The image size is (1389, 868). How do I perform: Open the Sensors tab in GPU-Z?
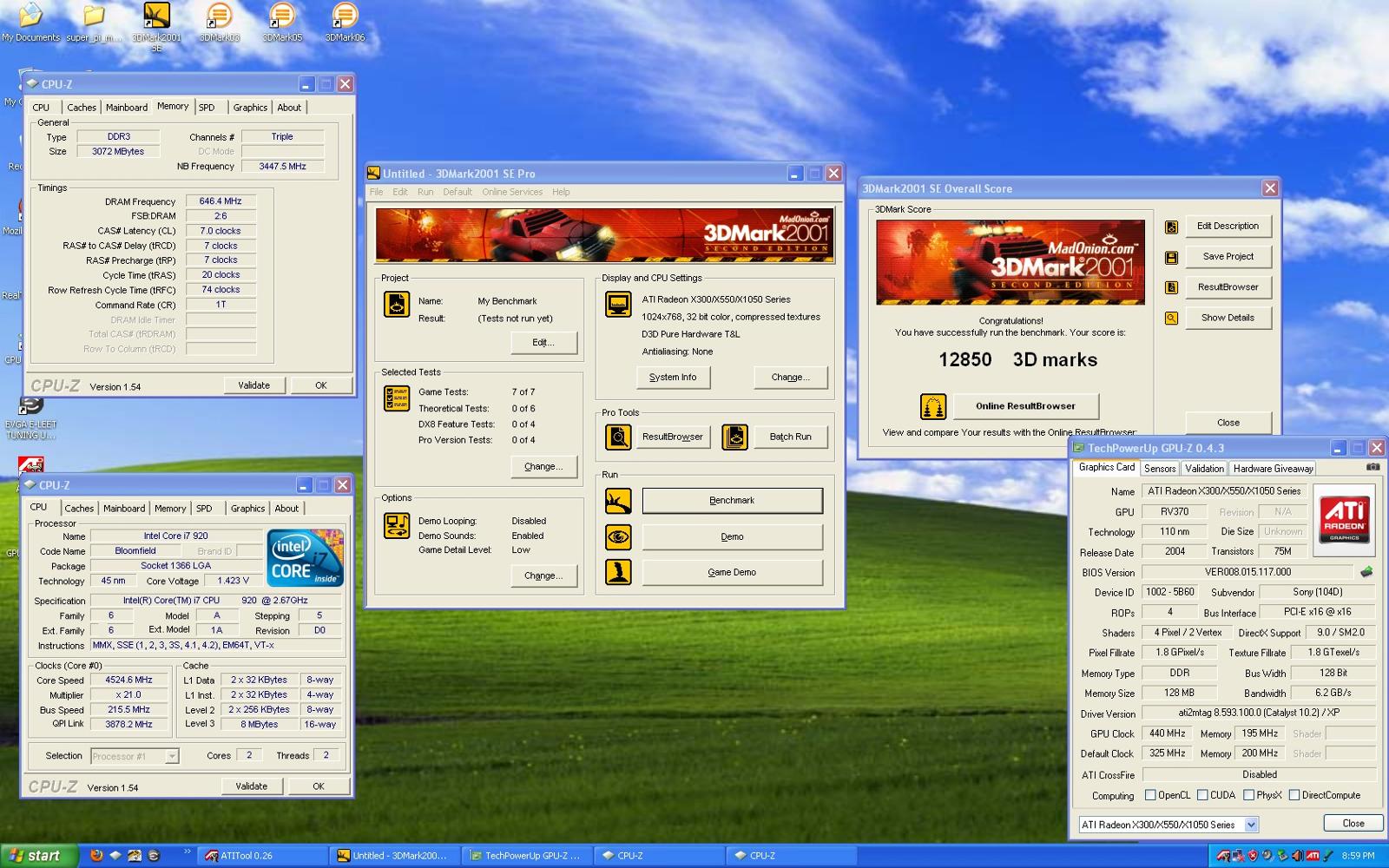(1160, 469)
